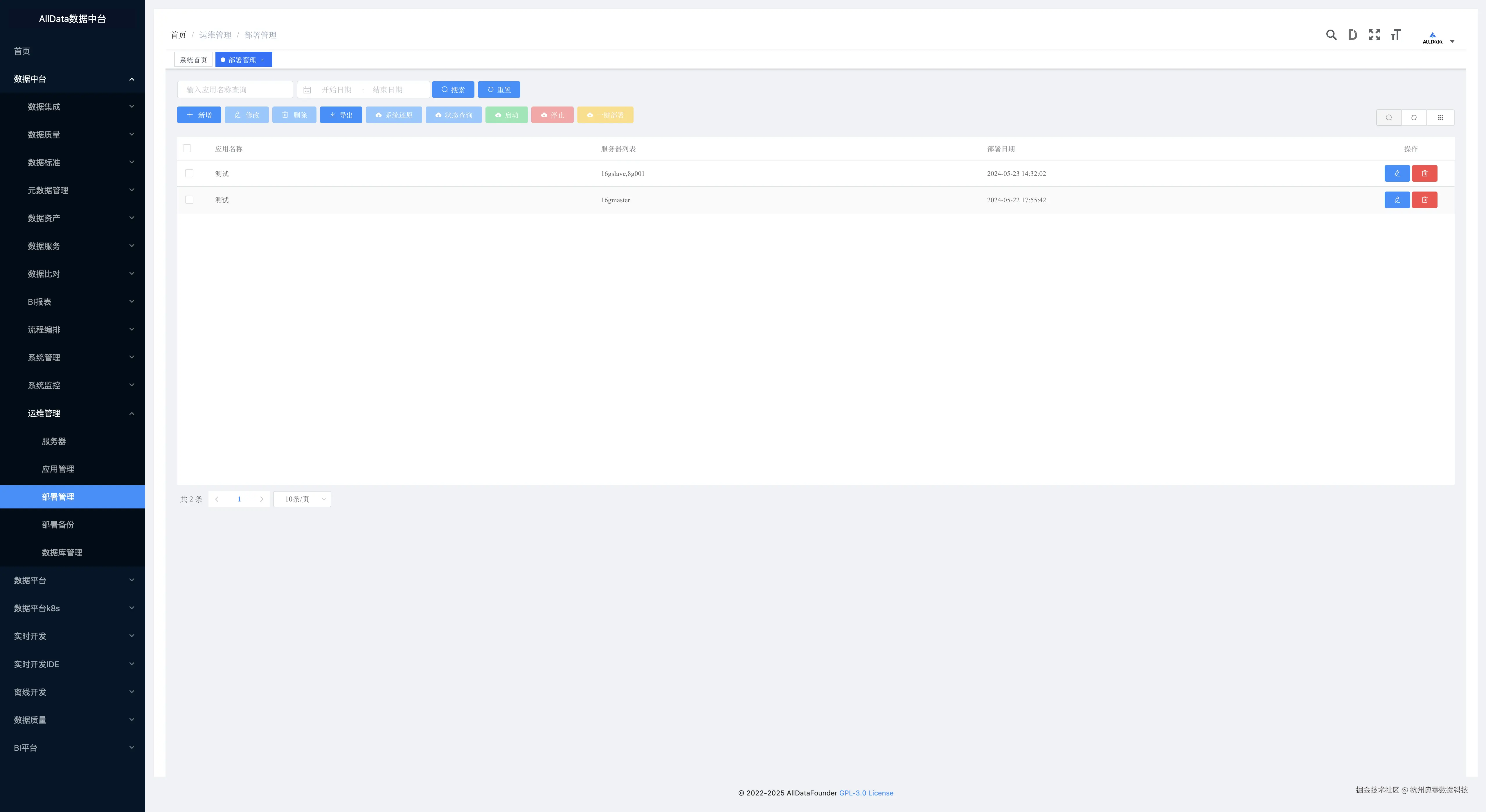Click the table refresh icon
The image size is (1486, 812).
(1414, 118)
